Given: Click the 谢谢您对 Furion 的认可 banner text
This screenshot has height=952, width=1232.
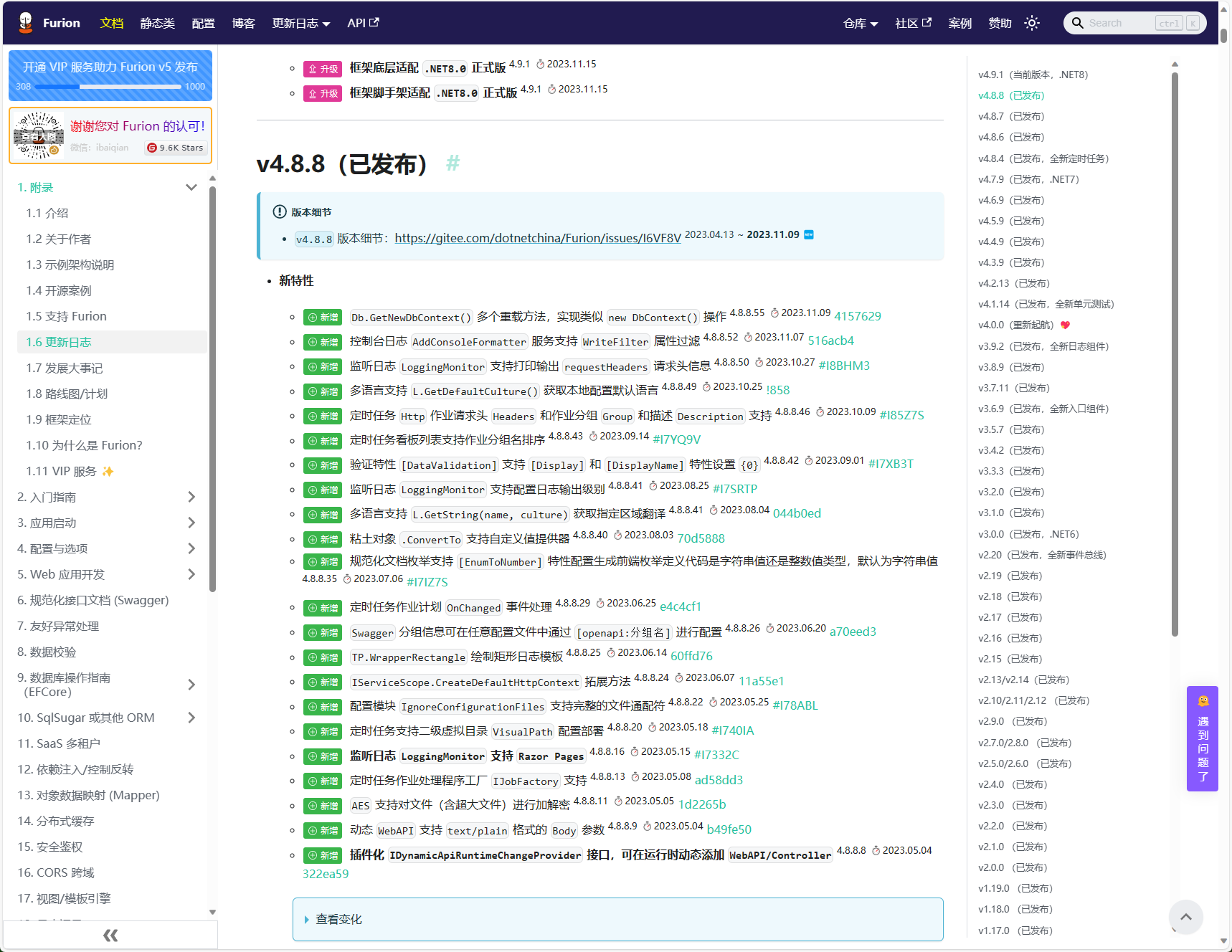Looking at the screenshot, I should click(138, 126).
